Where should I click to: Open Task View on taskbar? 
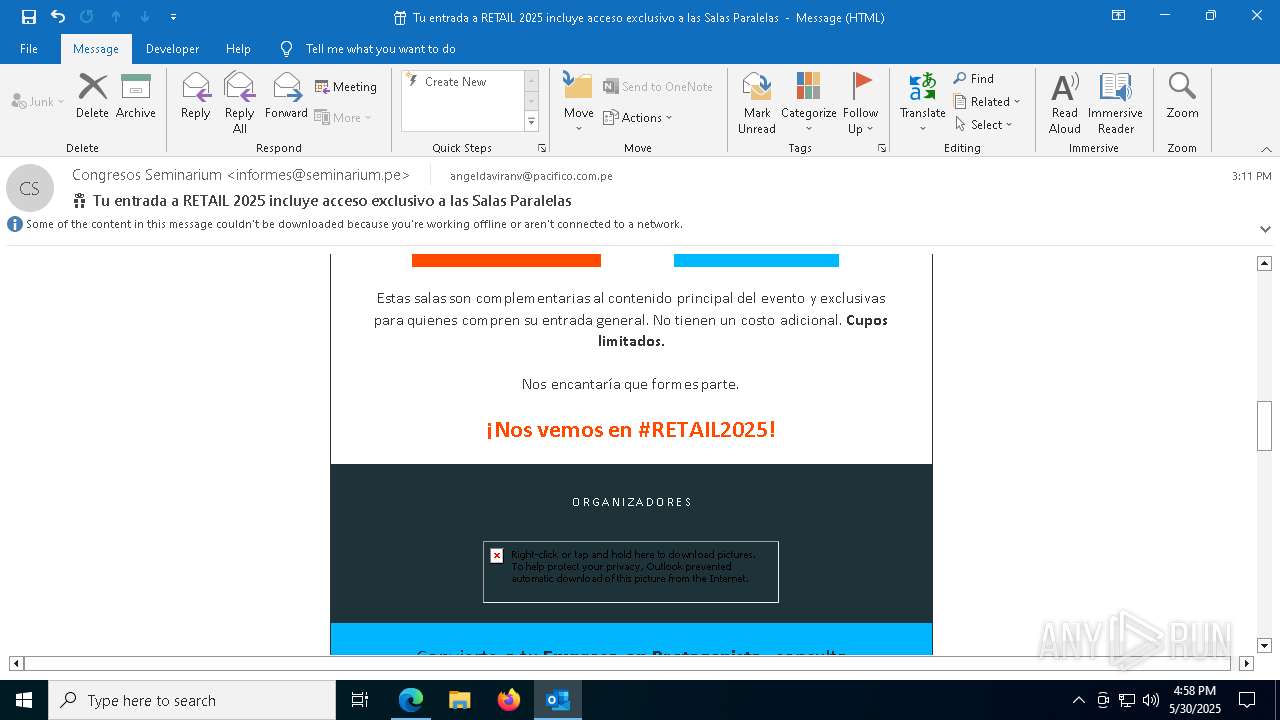360,700
